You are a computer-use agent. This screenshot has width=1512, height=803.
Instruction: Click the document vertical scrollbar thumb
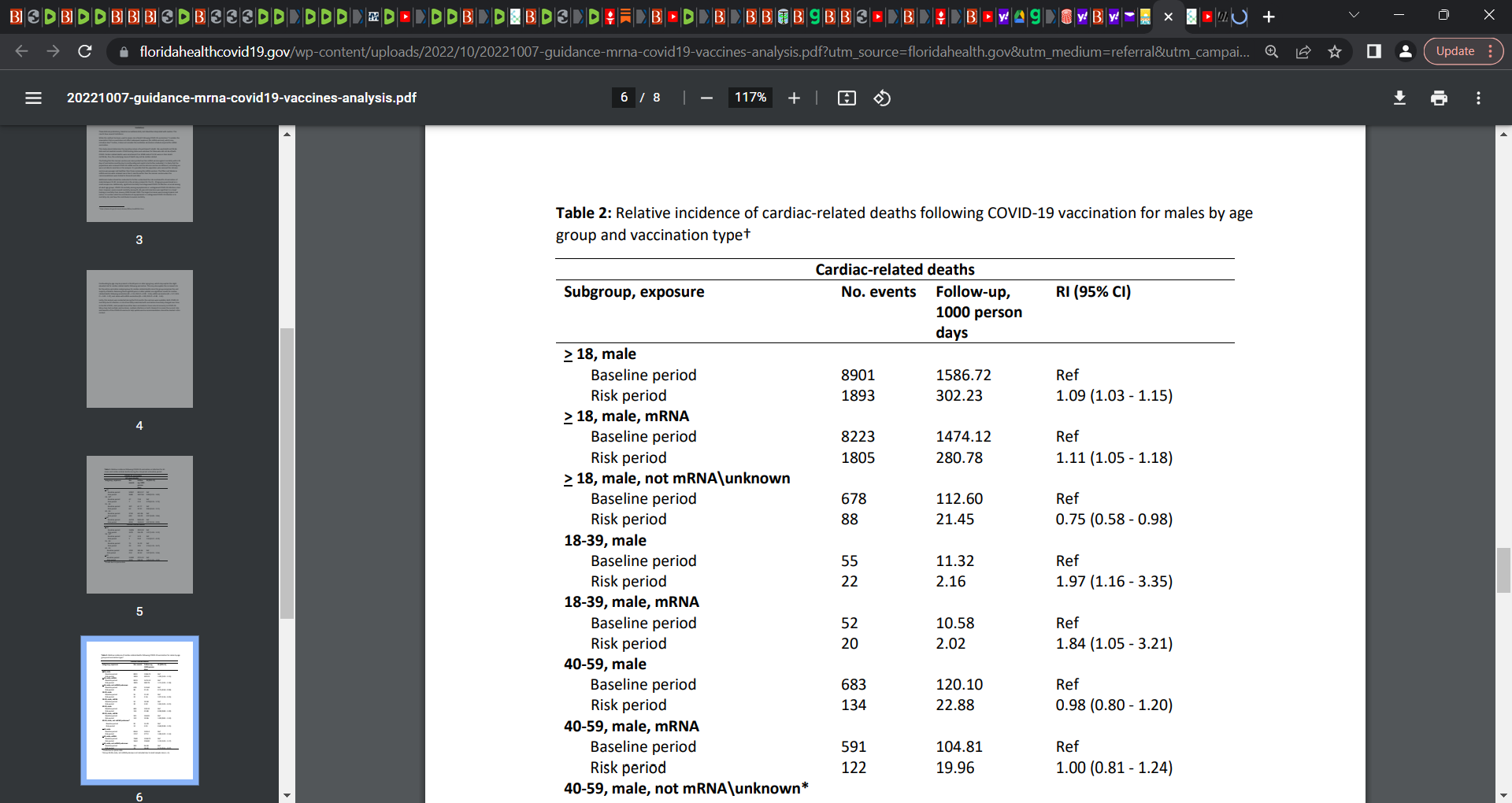point(1503,570)
